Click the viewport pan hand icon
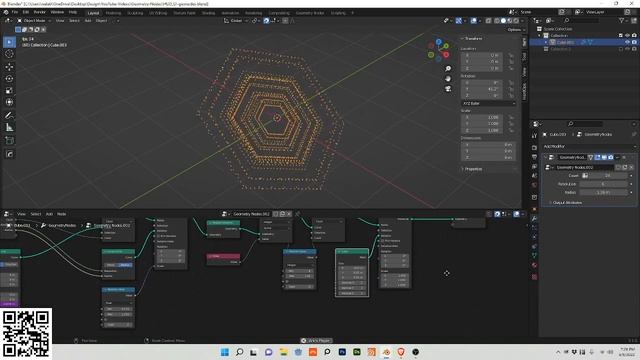 click(x=448, y=79)
